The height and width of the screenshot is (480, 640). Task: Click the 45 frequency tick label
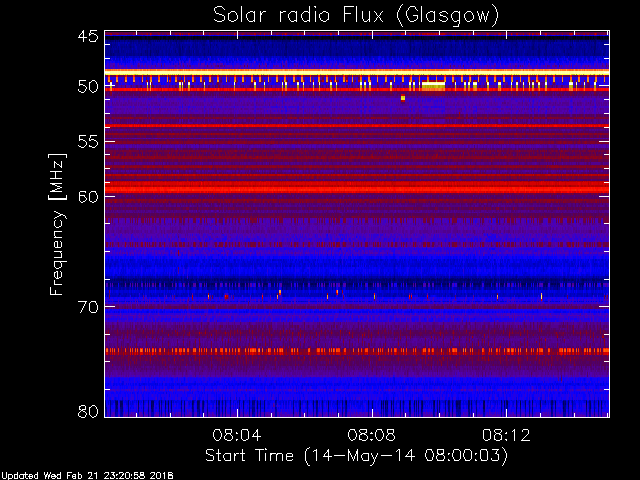click(88, 37)
